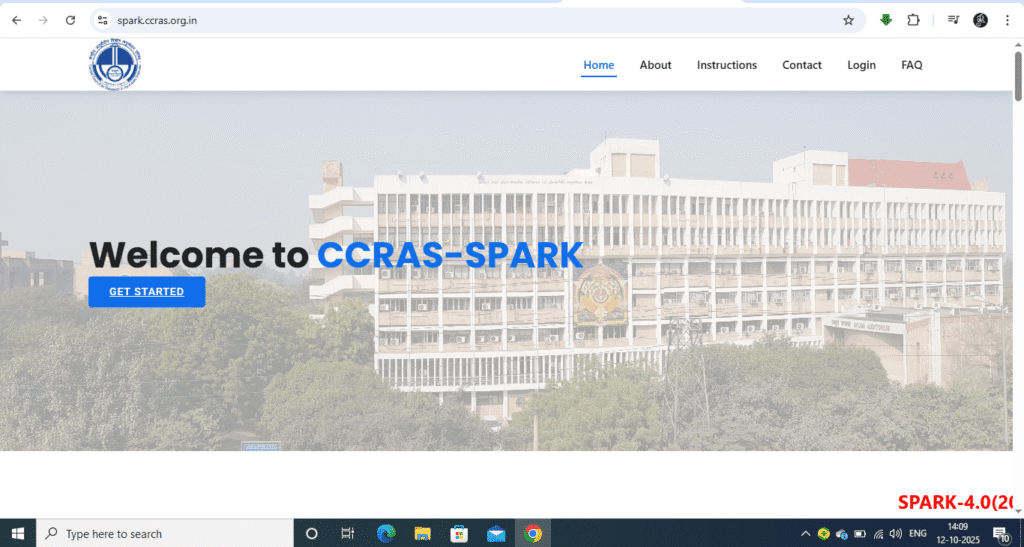Open File Explorer from taskbar
Screen dimensions: 1024x547
coord(423,533)
